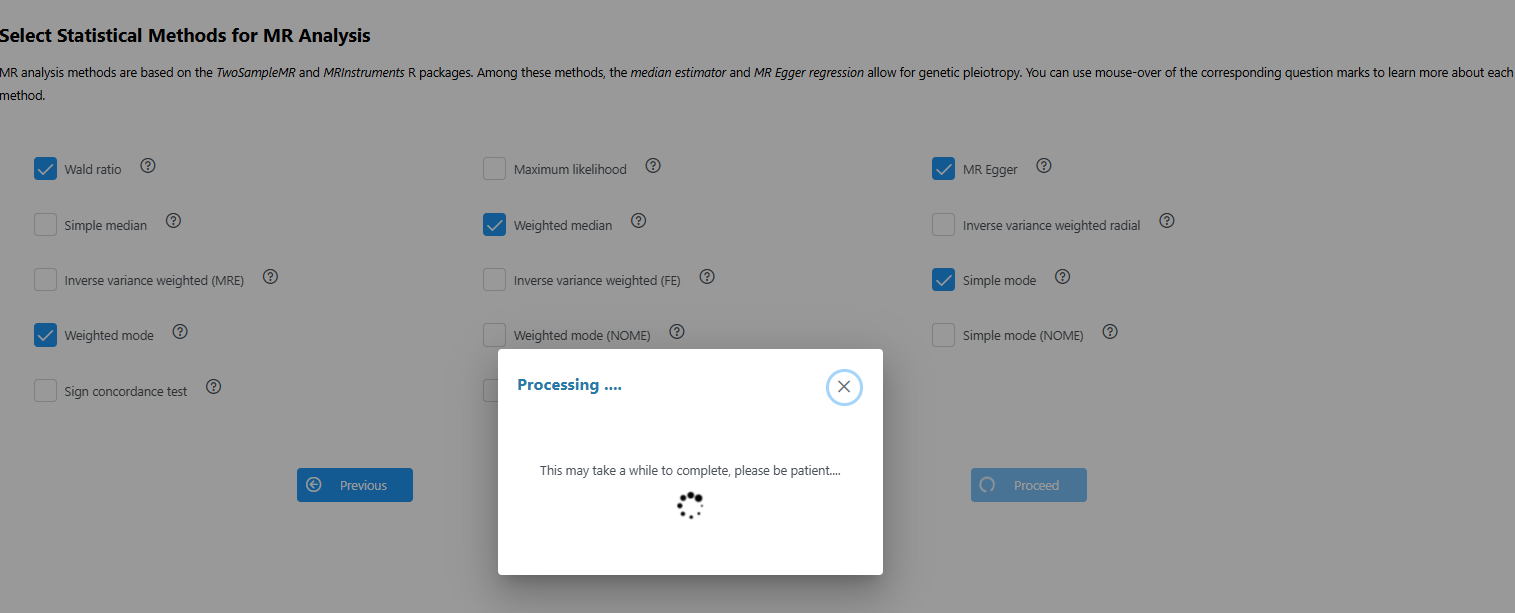This screenshot has height=613, width=1515.
Task: Enable the Maximum likelihood checkbox
Action: coord(494,169)
